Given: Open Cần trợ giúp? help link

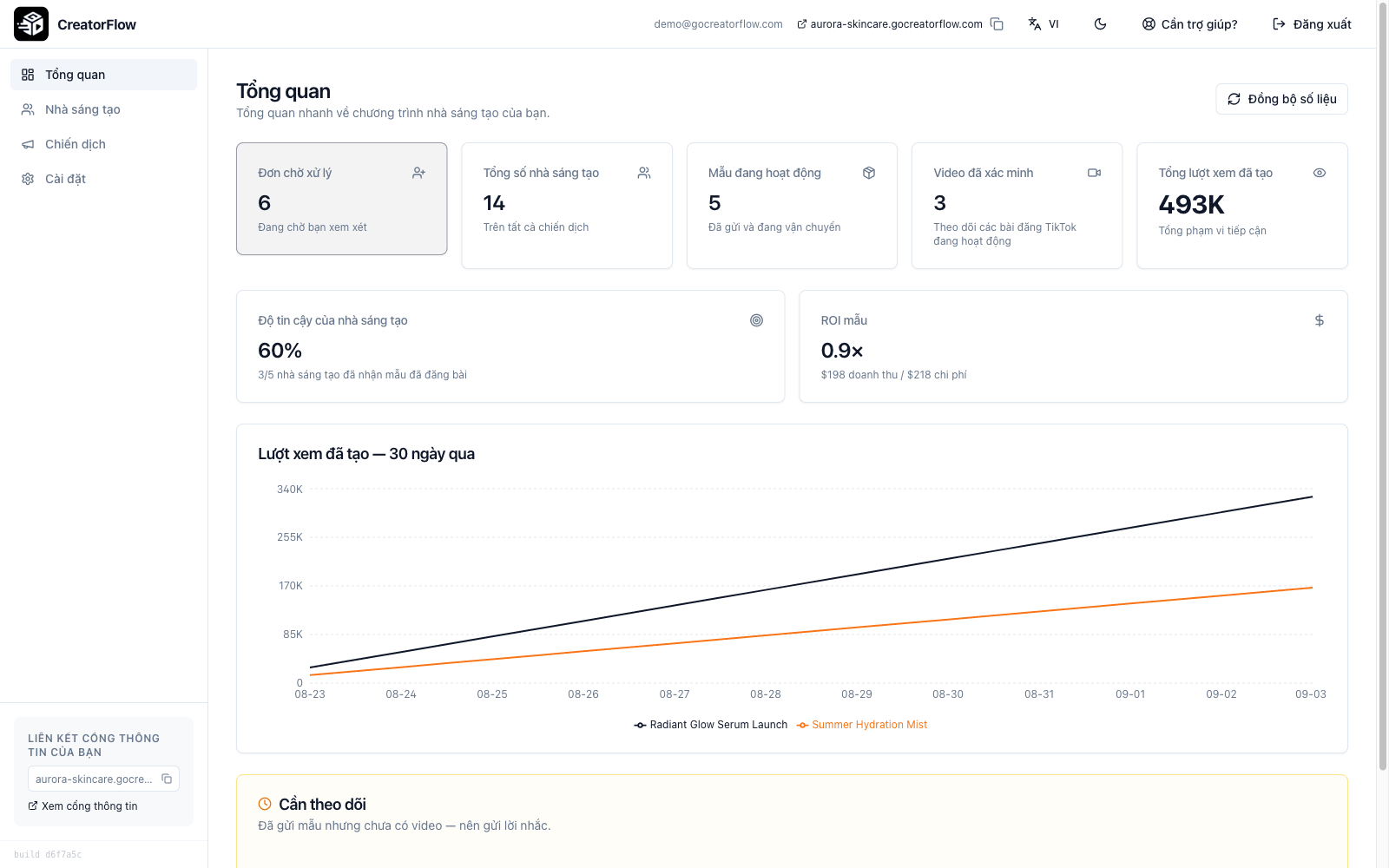Looking at the screenshot, I should pos(1190,24).
